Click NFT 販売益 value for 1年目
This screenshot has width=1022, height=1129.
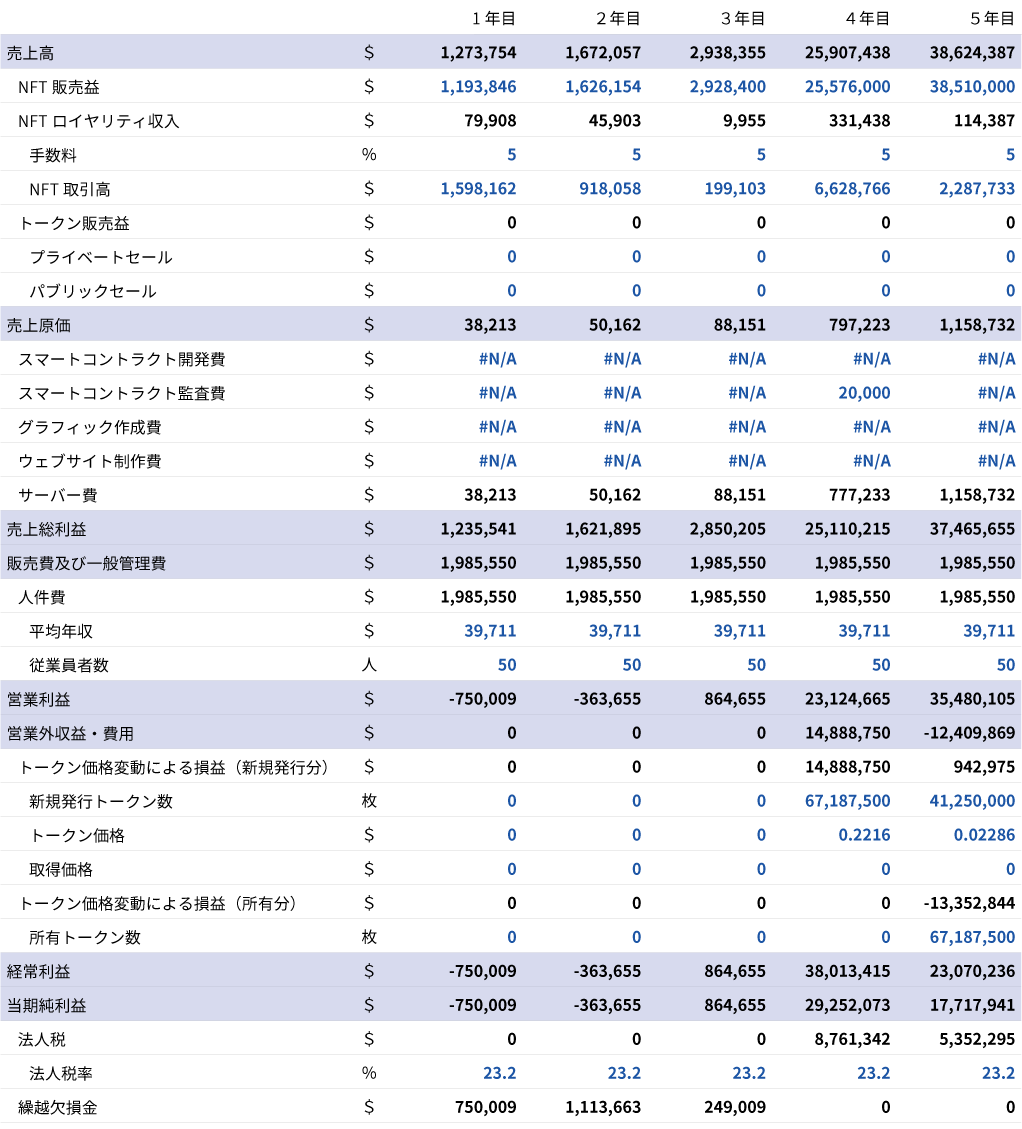[478, 86]
